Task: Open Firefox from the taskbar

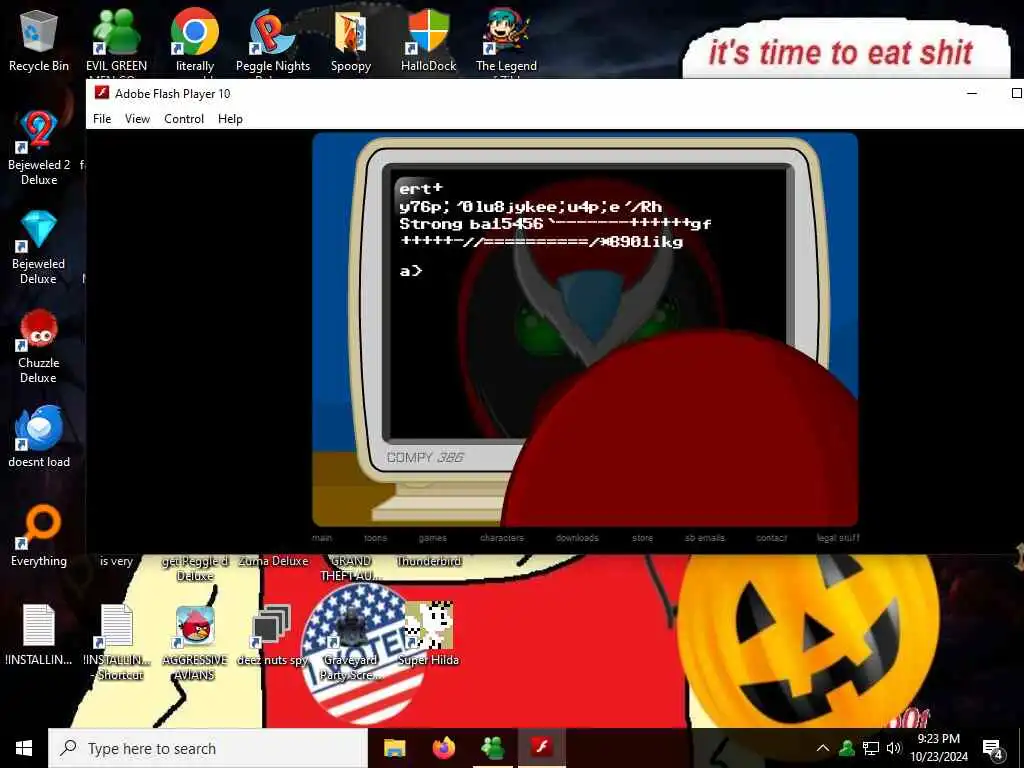Action: click(443, 748)
